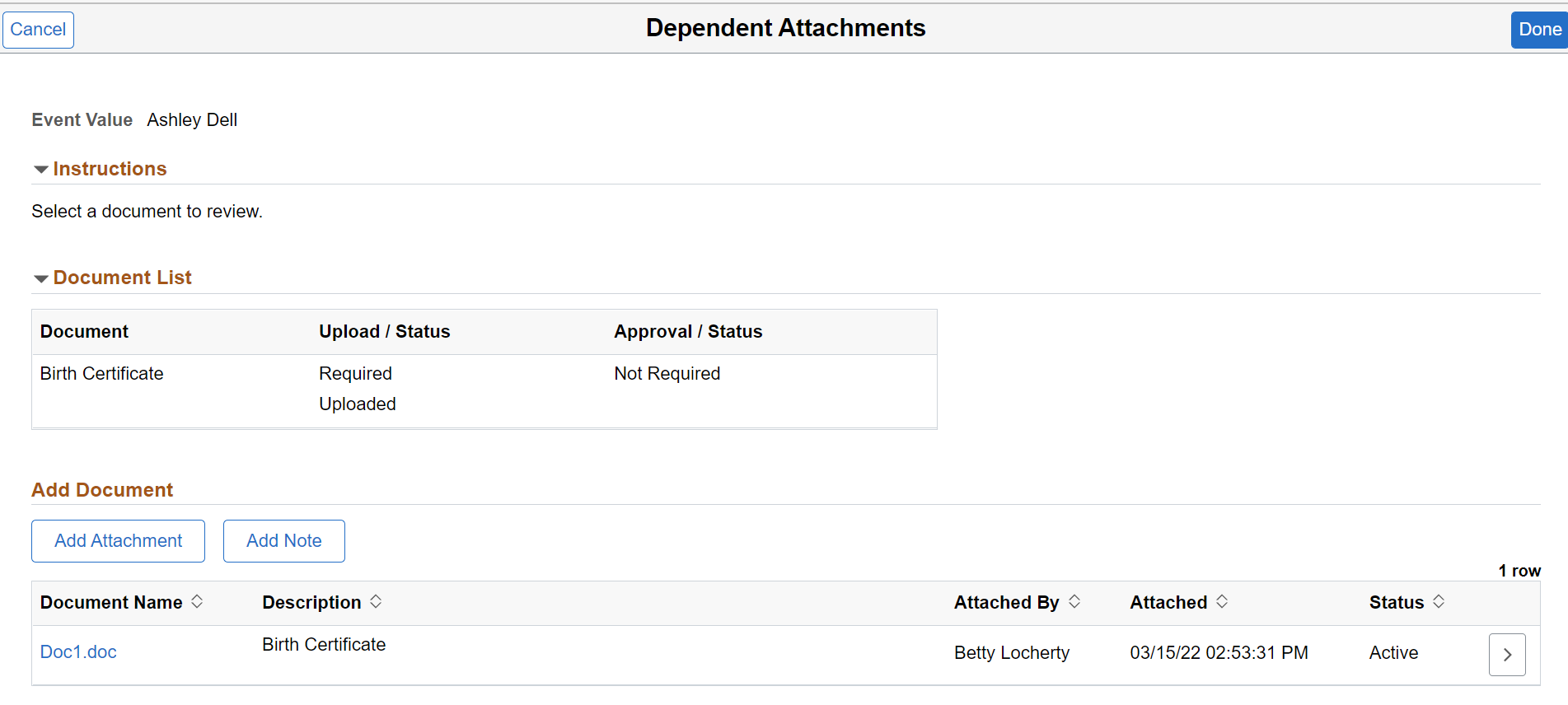Click the Description column sort icon
Viewport: 1568px width, 705px height.
coord(376,602)
